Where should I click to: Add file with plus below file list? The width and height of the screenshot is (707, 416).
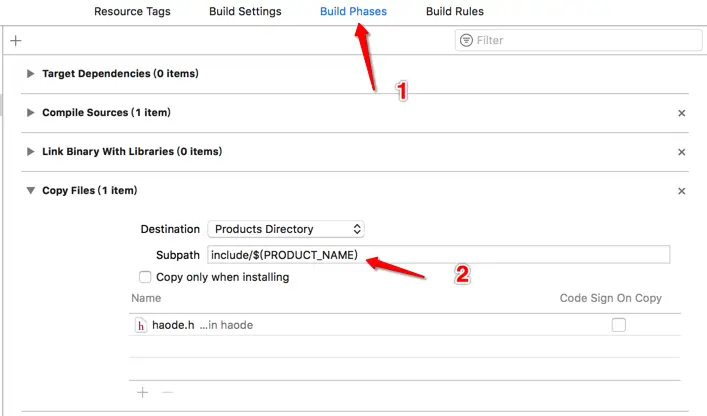[142, 393]
